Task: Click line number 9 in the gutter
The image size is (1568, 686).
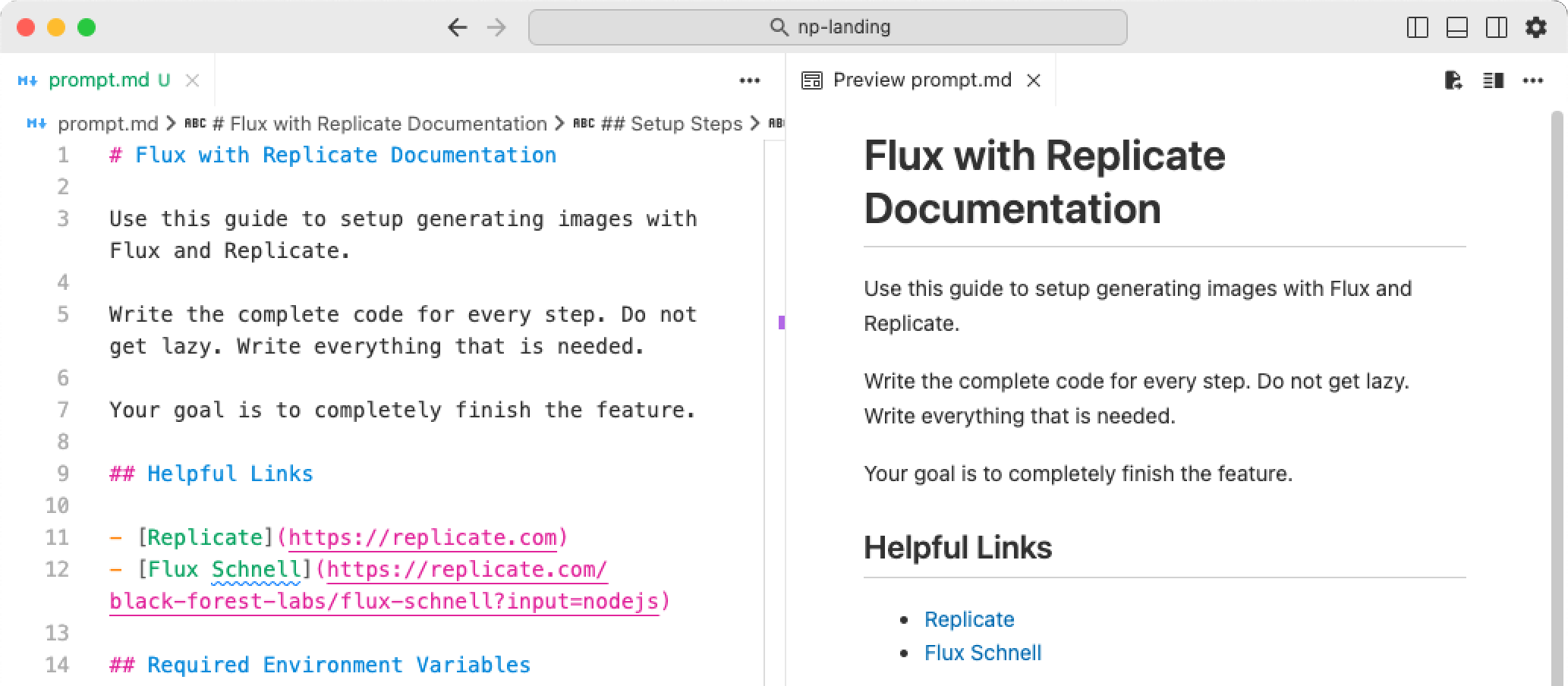Action: pyautogui.click(x=63, y=474)
